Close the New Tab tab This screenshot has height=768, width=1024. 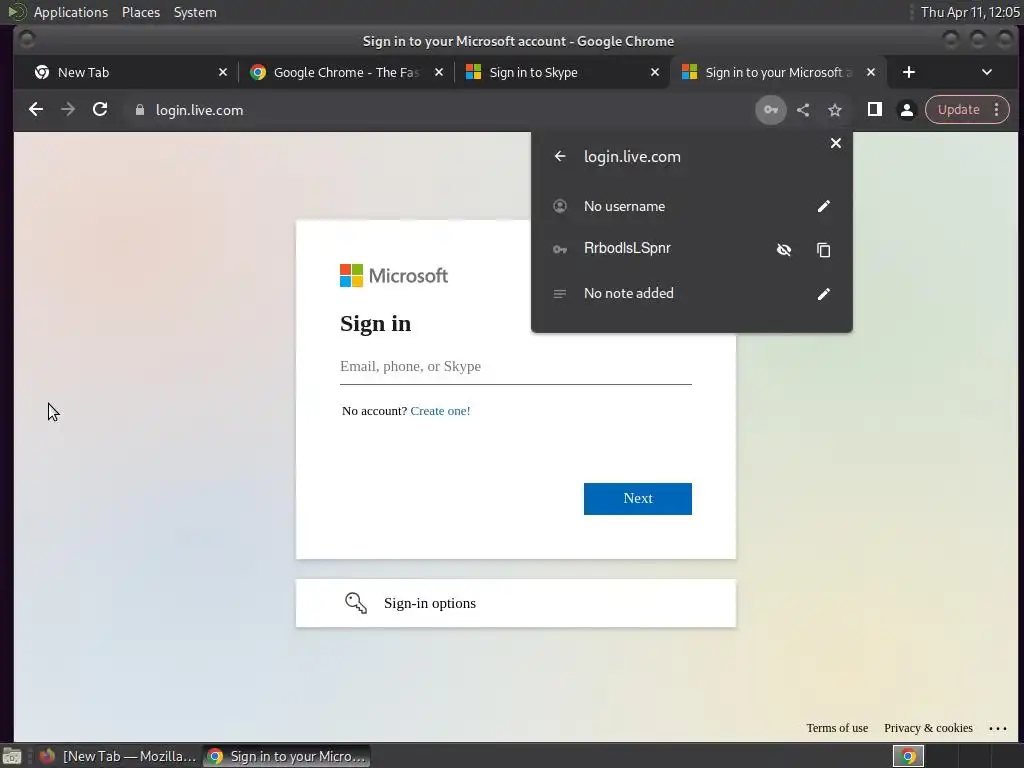(x=223, y=72)
